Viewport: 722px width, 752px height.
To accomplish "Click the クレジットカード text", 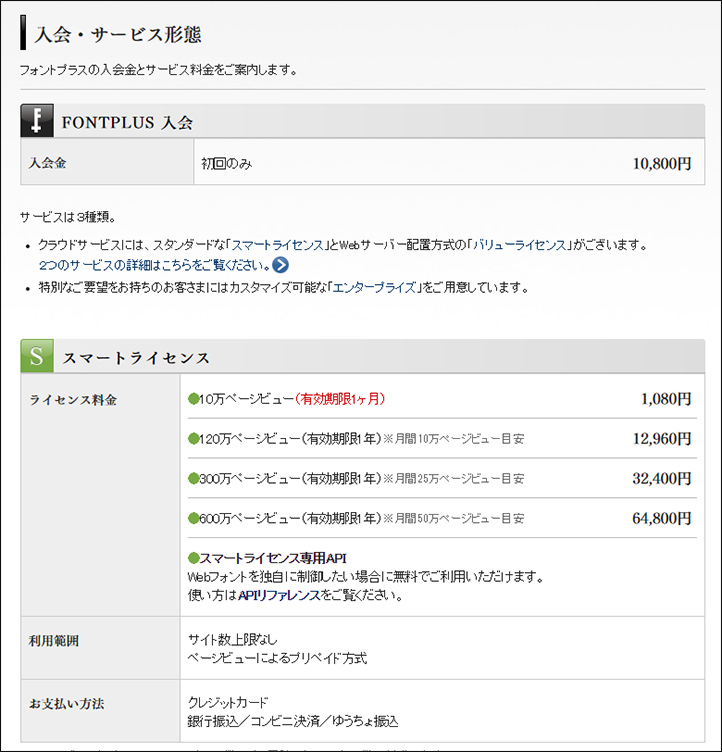I will (228, 702).
